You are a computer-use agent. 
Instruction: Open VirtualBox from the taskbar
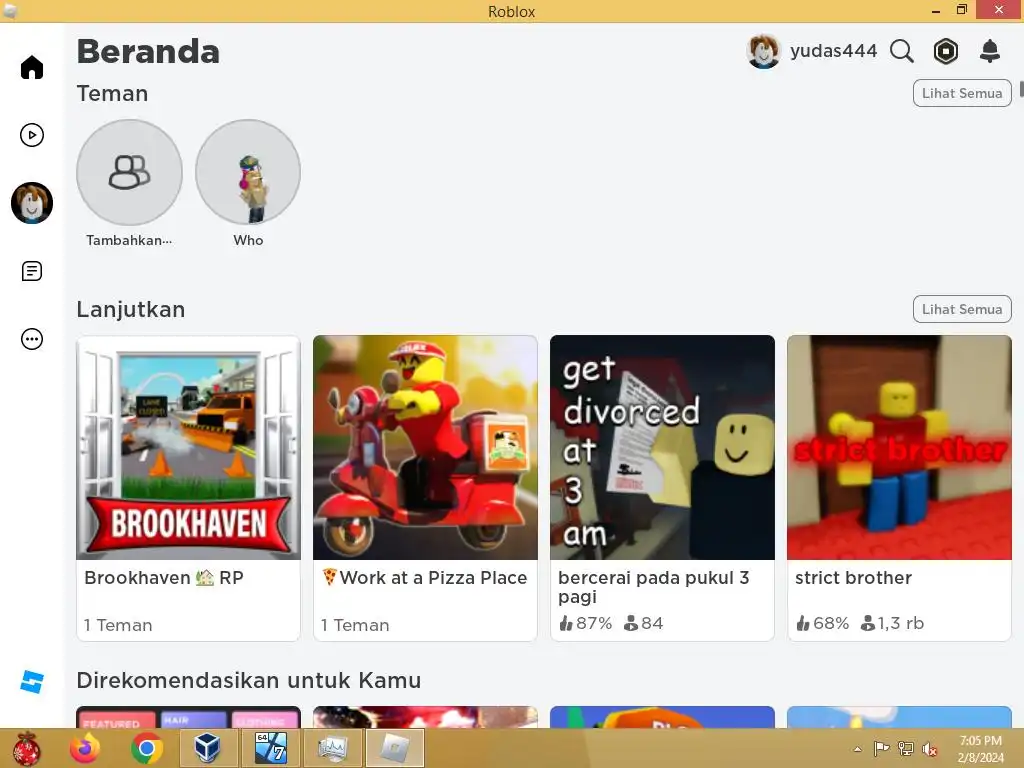tap(208, 748)
